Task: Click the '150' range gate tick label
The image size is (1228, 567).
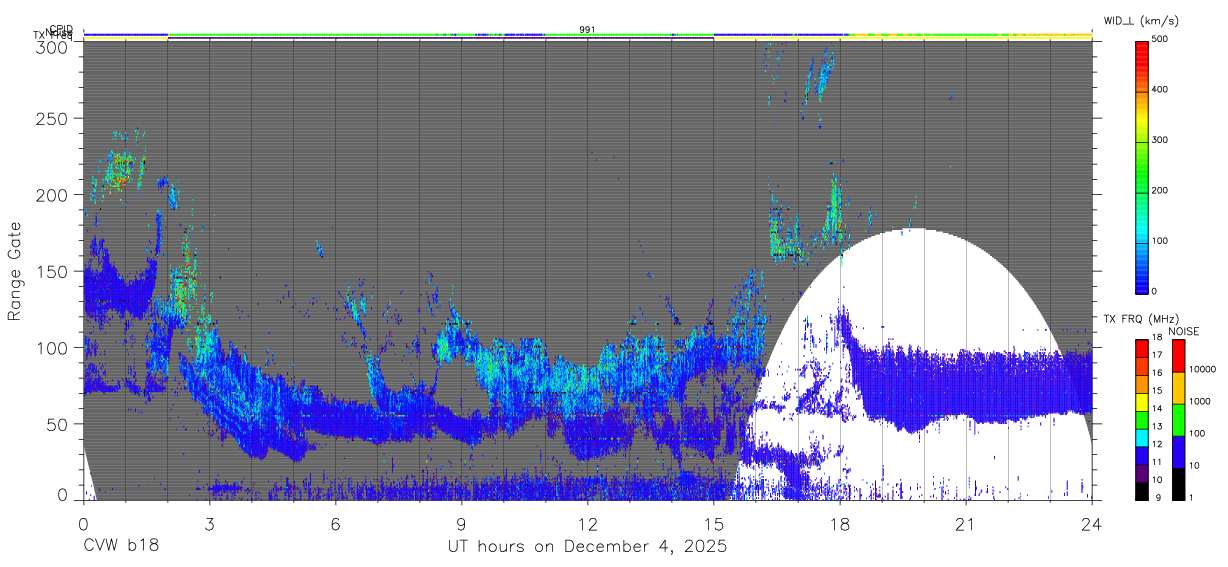Action: tap(54, 271)
